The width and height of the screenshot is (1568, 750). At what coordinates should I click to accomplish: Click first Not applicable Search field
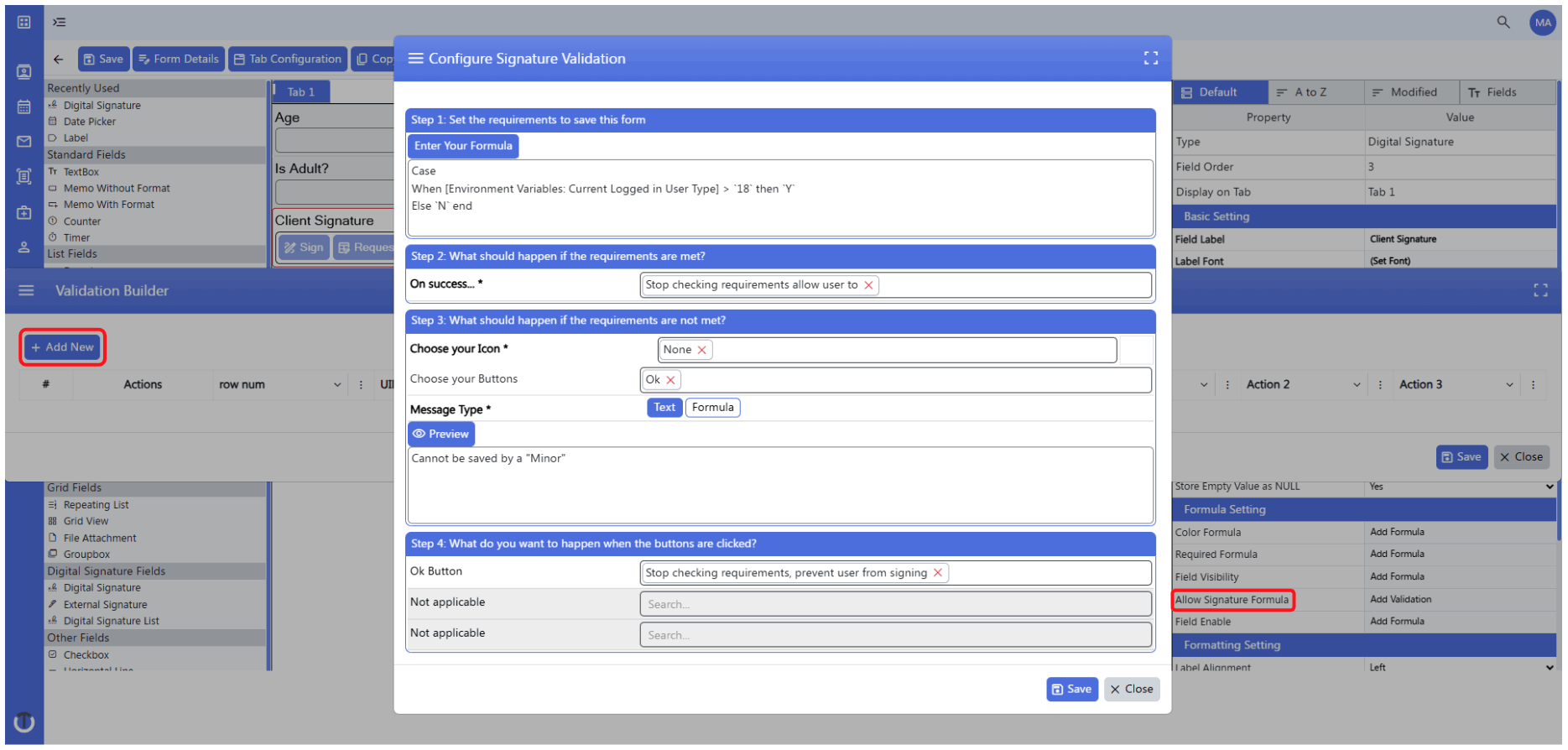click(x=895, y=604)
